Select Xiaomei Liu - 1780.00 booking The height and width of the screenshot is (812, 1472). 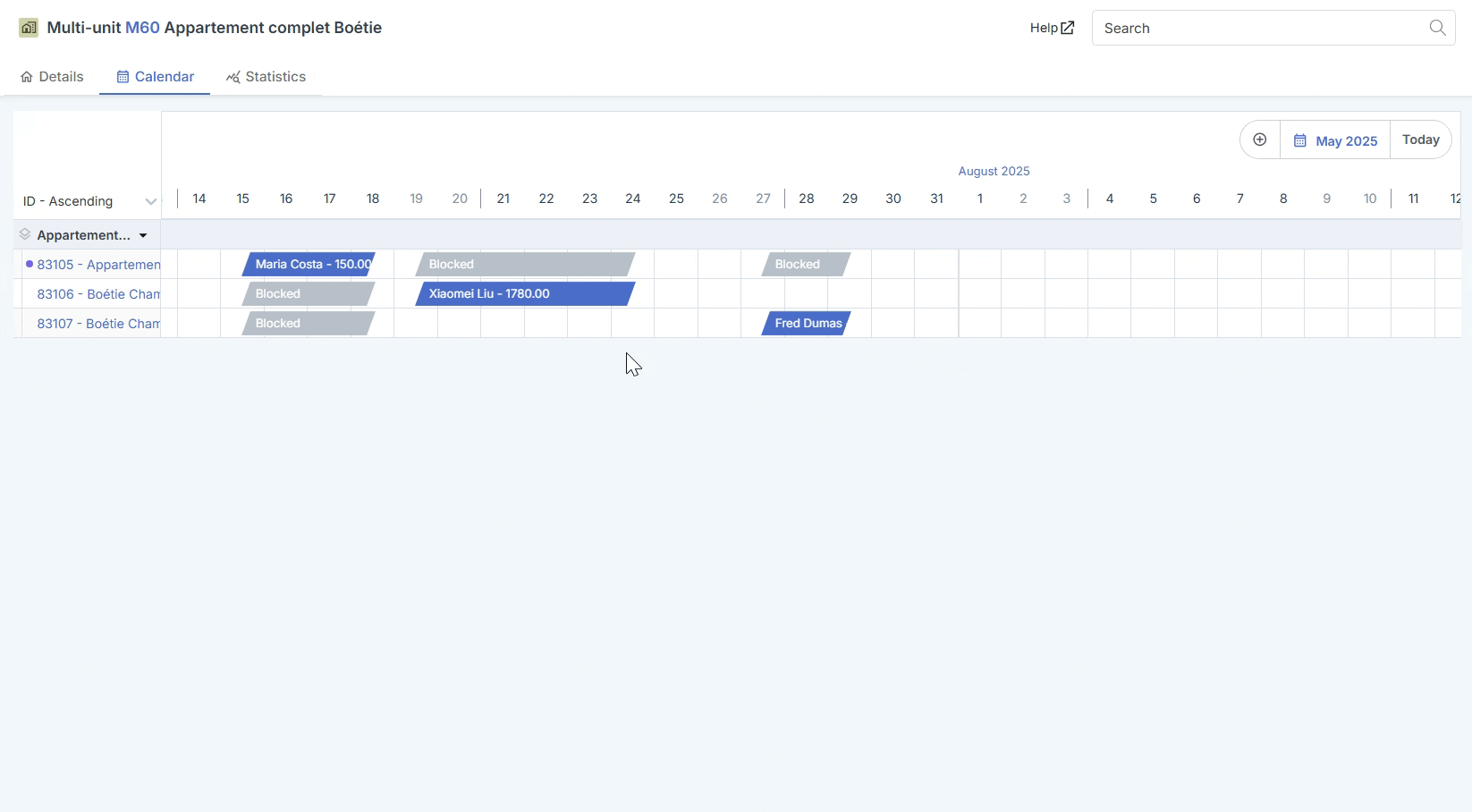(525, 293)
